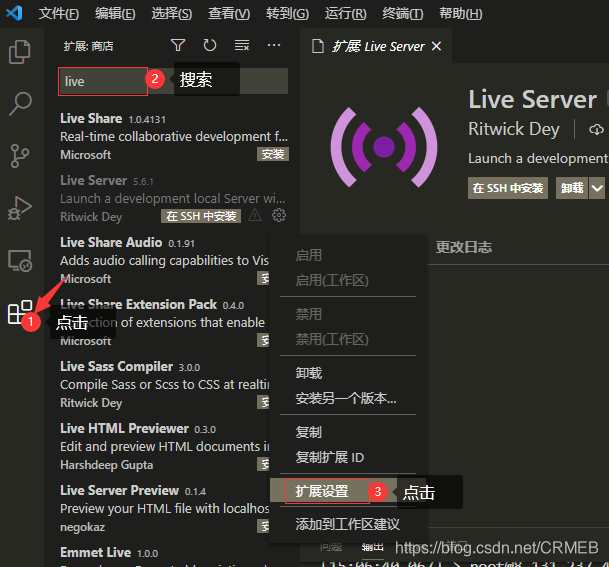Click the VS Code logo icon
Screen dimensions: 609x567
point(14,13)
